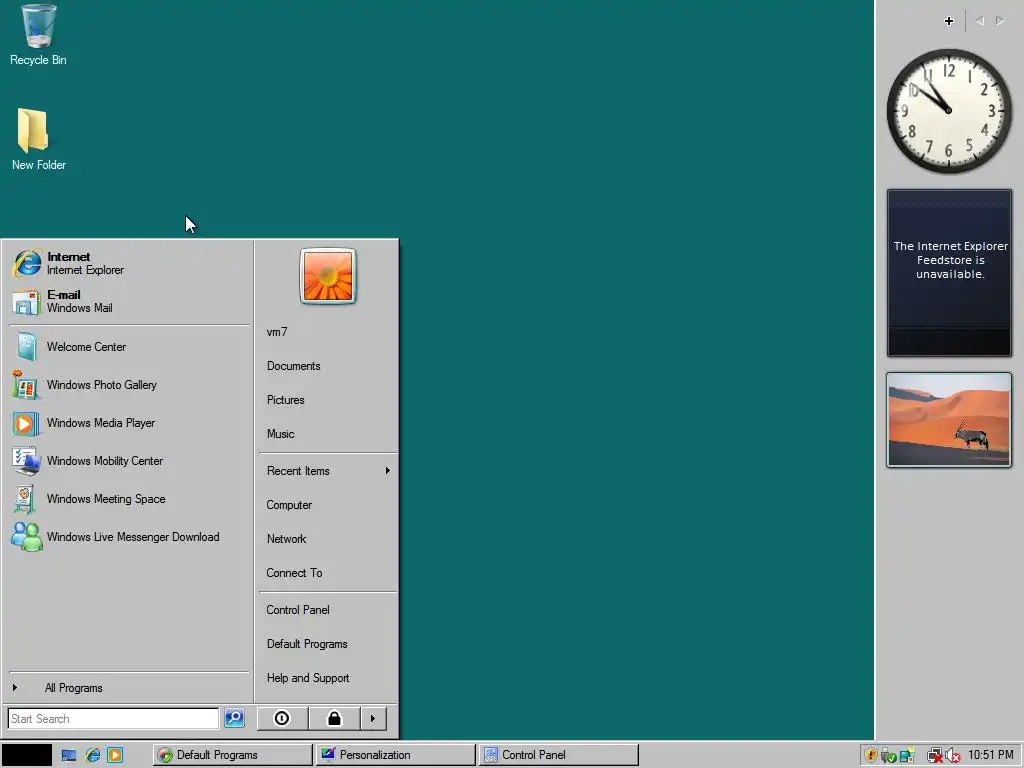Open Help and Support
This screenshot has width=1024, height=768.
point(328,678)
